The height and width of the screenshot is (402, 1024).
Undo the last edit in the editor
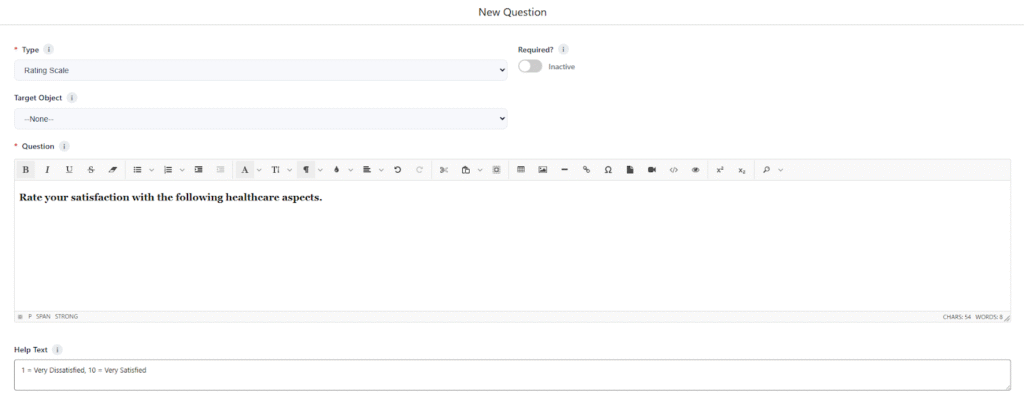click(398, 170)
